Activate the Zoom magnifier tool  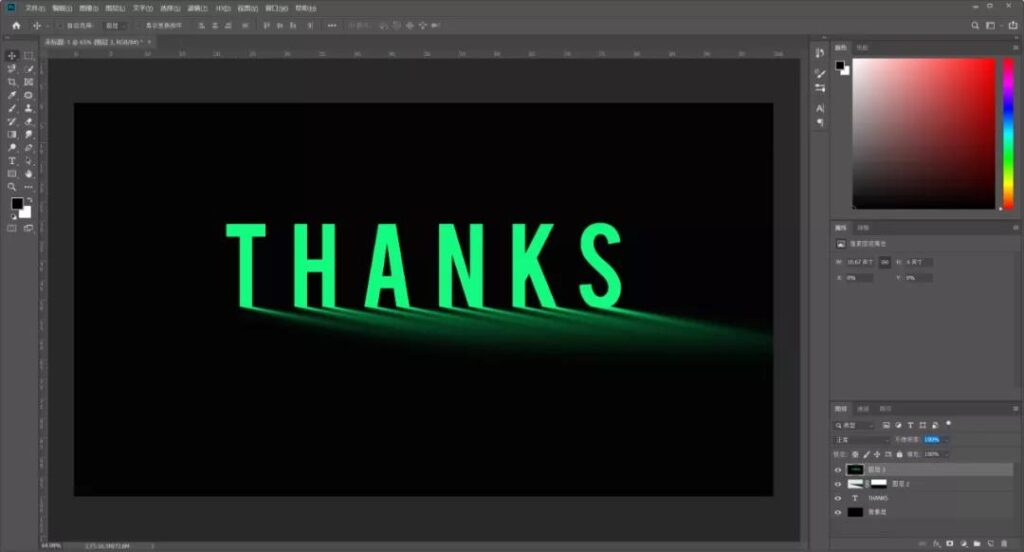12,187
